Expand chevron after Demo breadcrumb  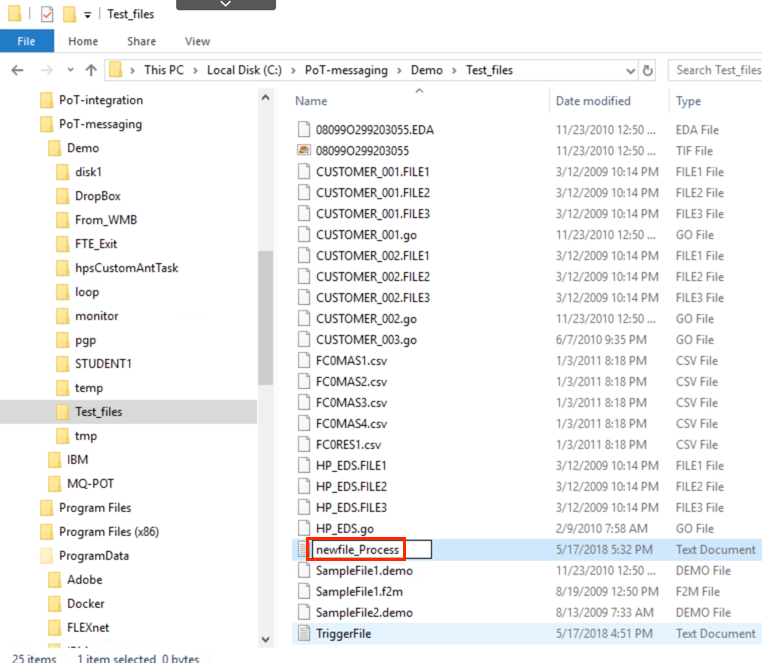[454, 70]
